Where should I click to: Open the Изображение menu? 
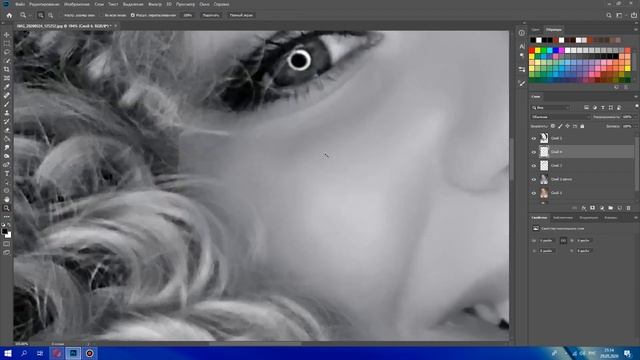pyautogui.click(x=77, y=4)
